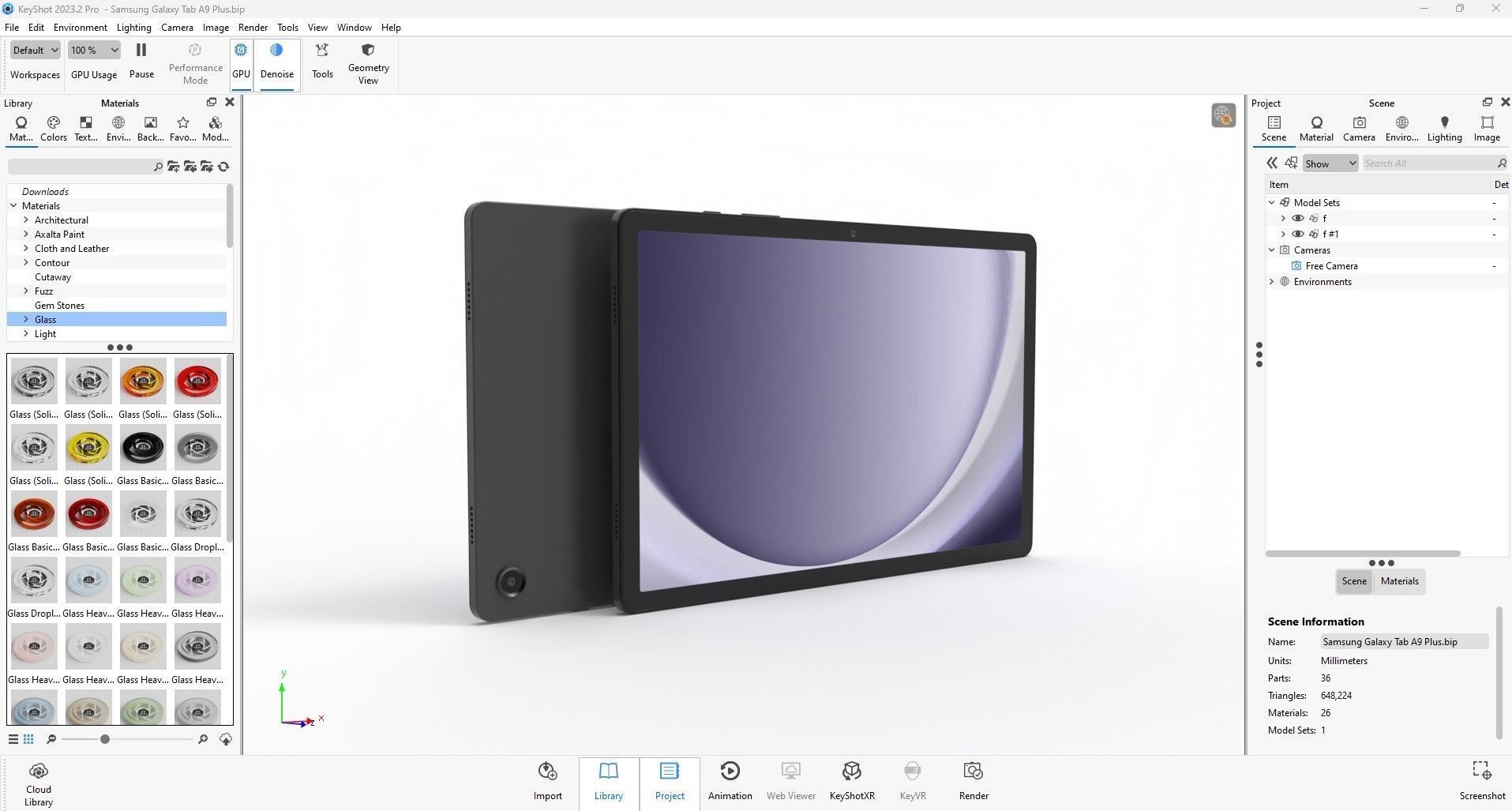Open the Tools toolbar icon

322,60
